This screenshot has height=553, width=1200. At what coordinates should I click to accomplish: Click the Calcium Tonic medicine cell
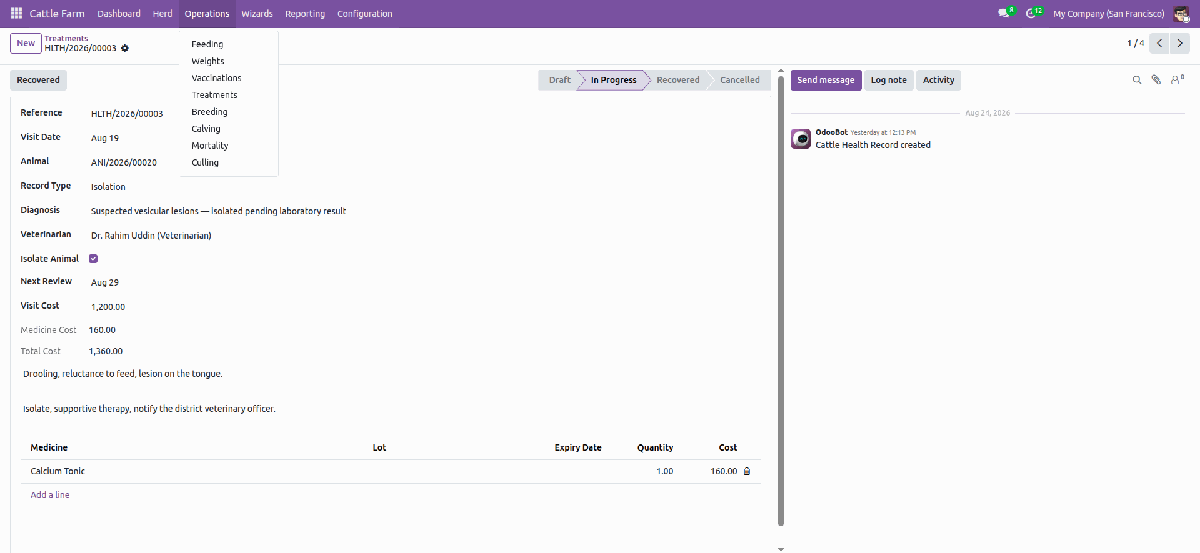(x=58, y=471)
